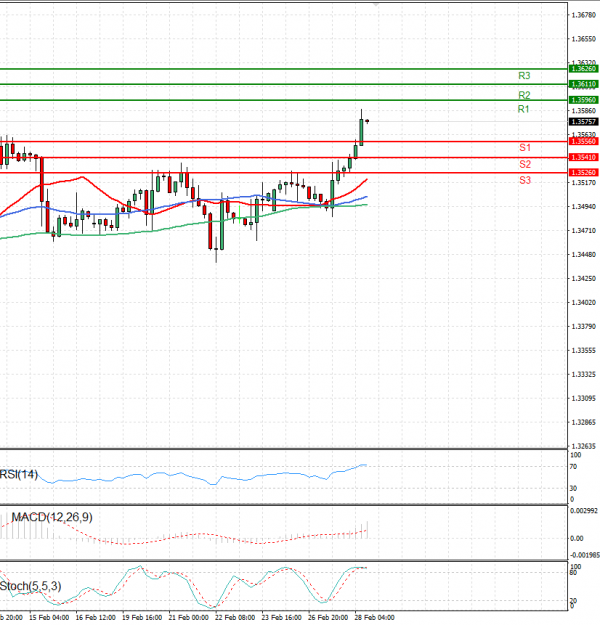
Task: Select the 1.35560 red price tag
Action: 583,142
